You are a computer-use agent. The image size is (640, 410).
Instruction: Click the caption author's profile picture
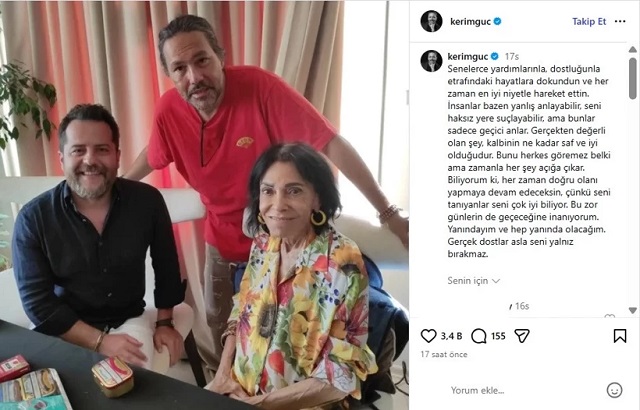(x=431, y=61)
